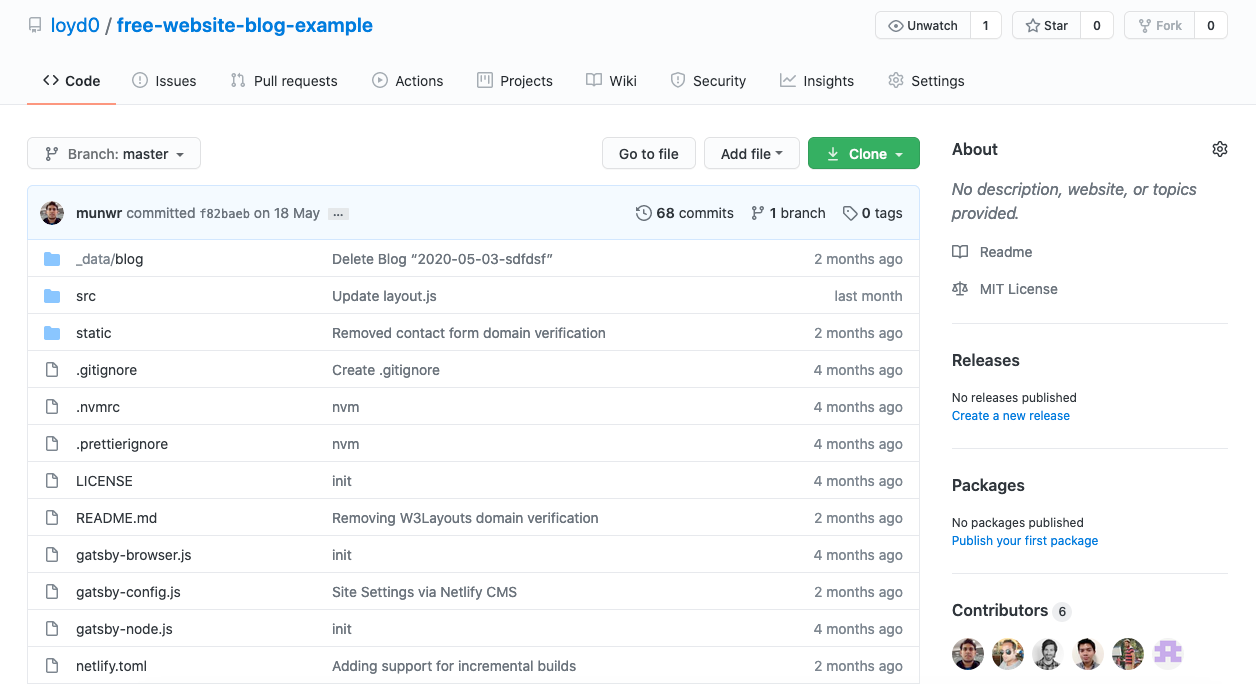Viewport: 1256px width, 684px height.
Task: Click the src folder icon
Action: 52,296
